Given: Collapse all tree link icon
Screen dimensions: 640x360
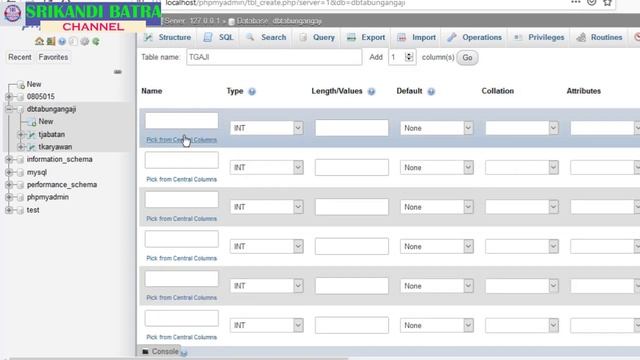Looking at the screenshot, I should pyautogui.click(x=118, y=72).
